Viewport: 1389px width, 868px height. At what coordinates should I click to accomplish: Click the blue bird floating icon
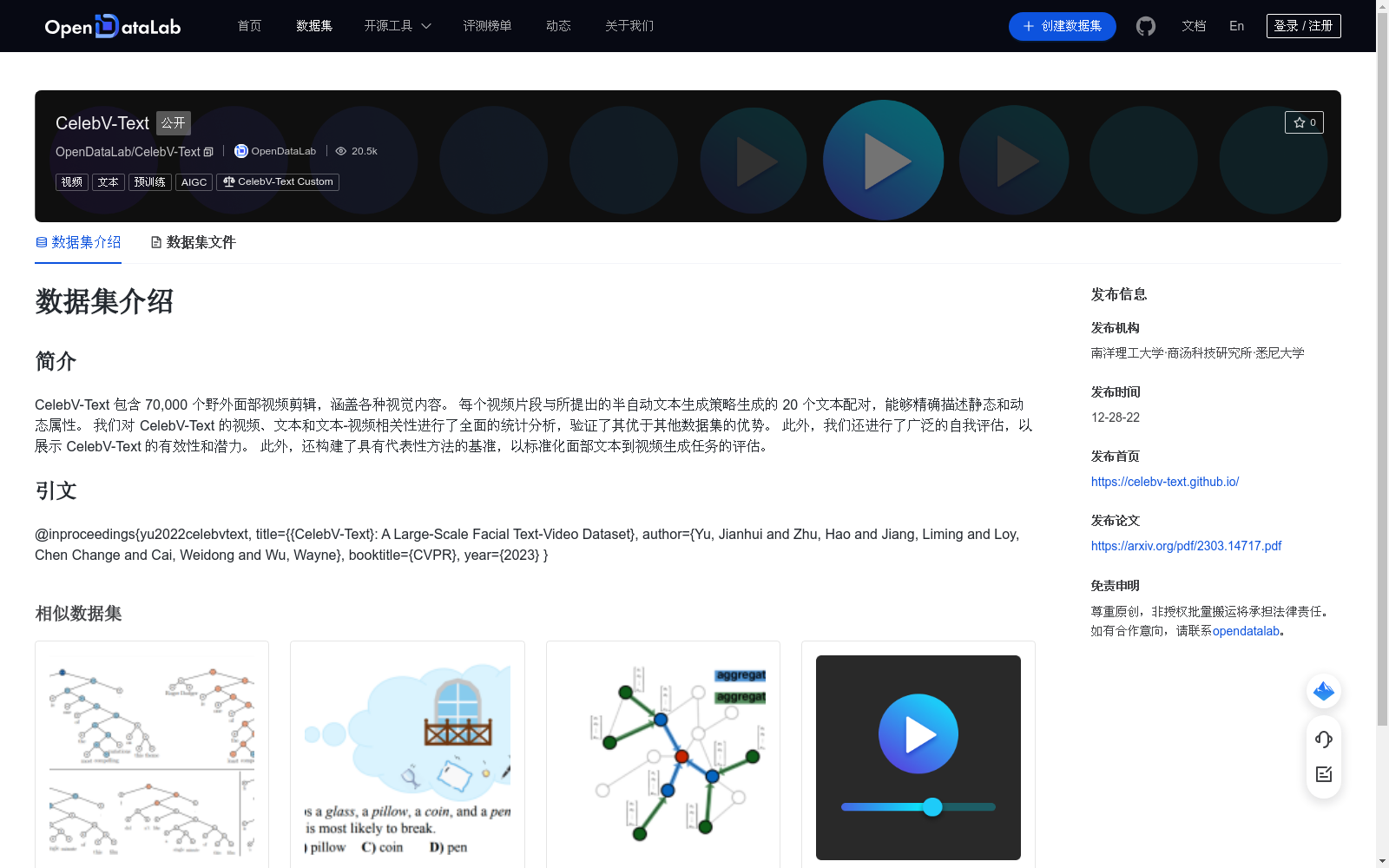pyautogui.click(x=1324, y=691)
